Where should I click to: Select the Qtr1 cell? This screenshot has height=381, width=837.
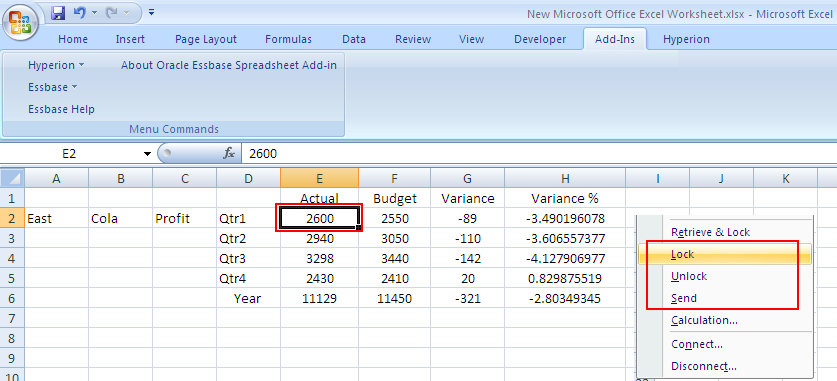click(x=248, y=218)
